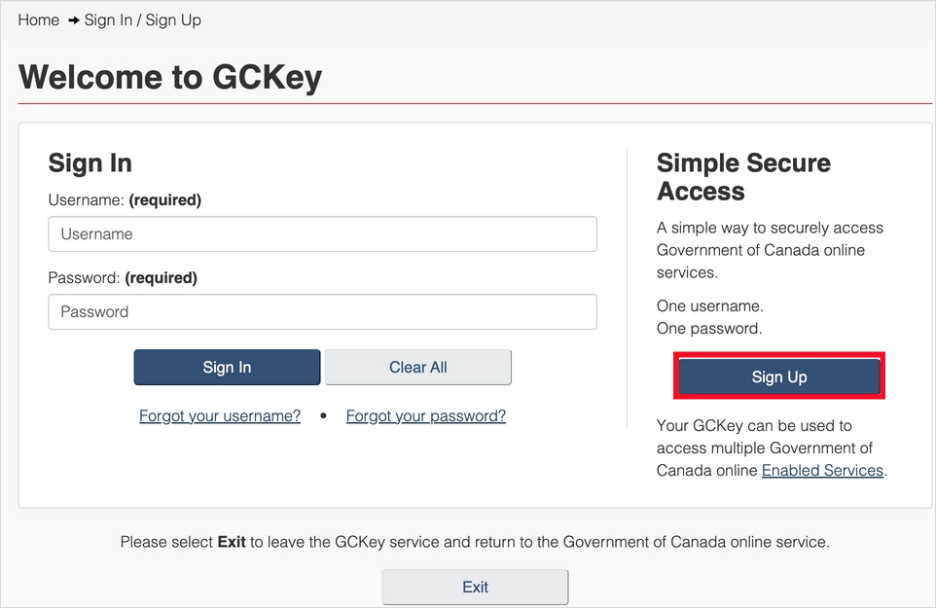Click the One username One password text

click(710, 317)
